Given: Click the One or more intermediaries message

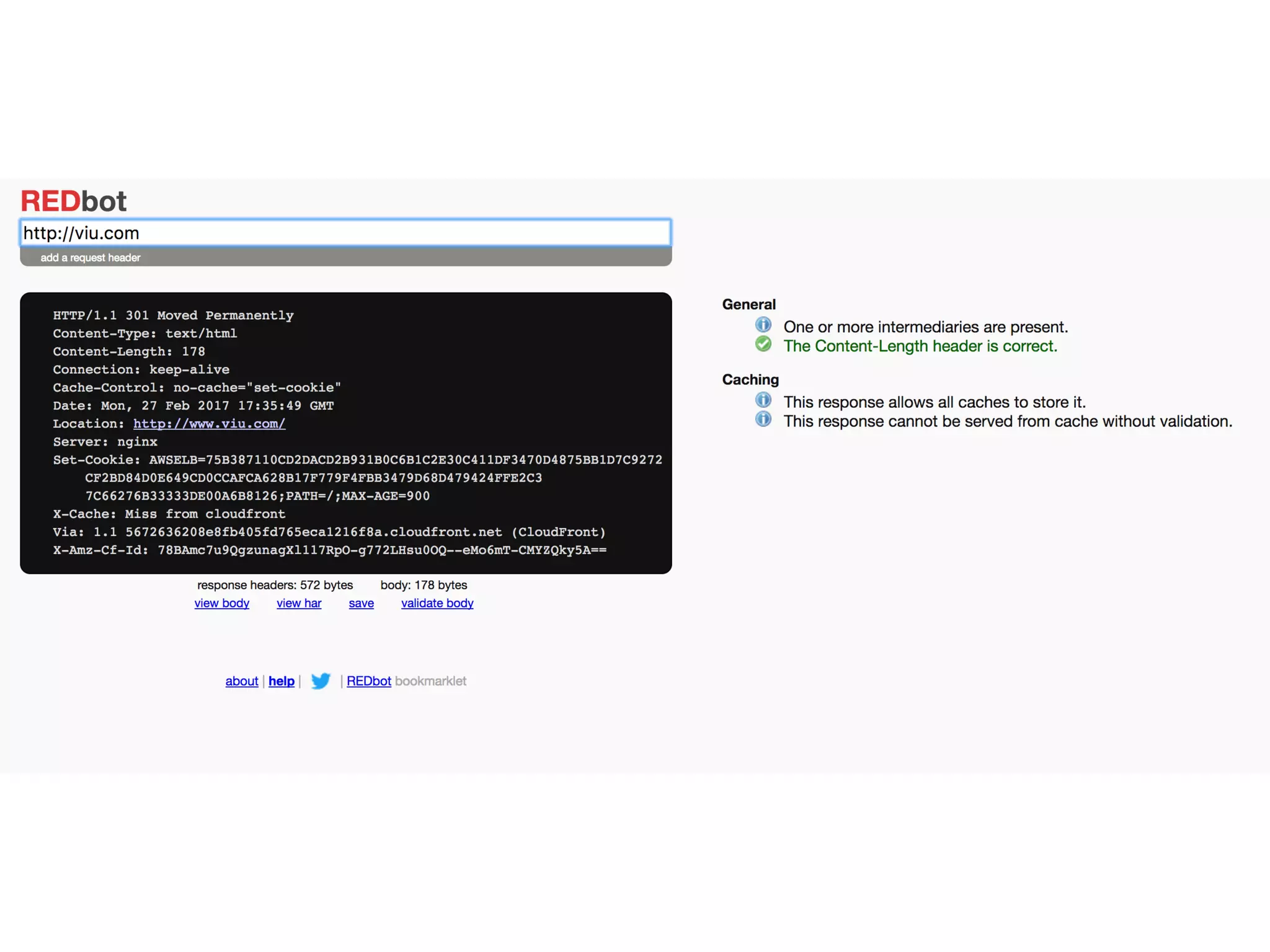Looking at the screenshot, I should click(x=925, y=327).
